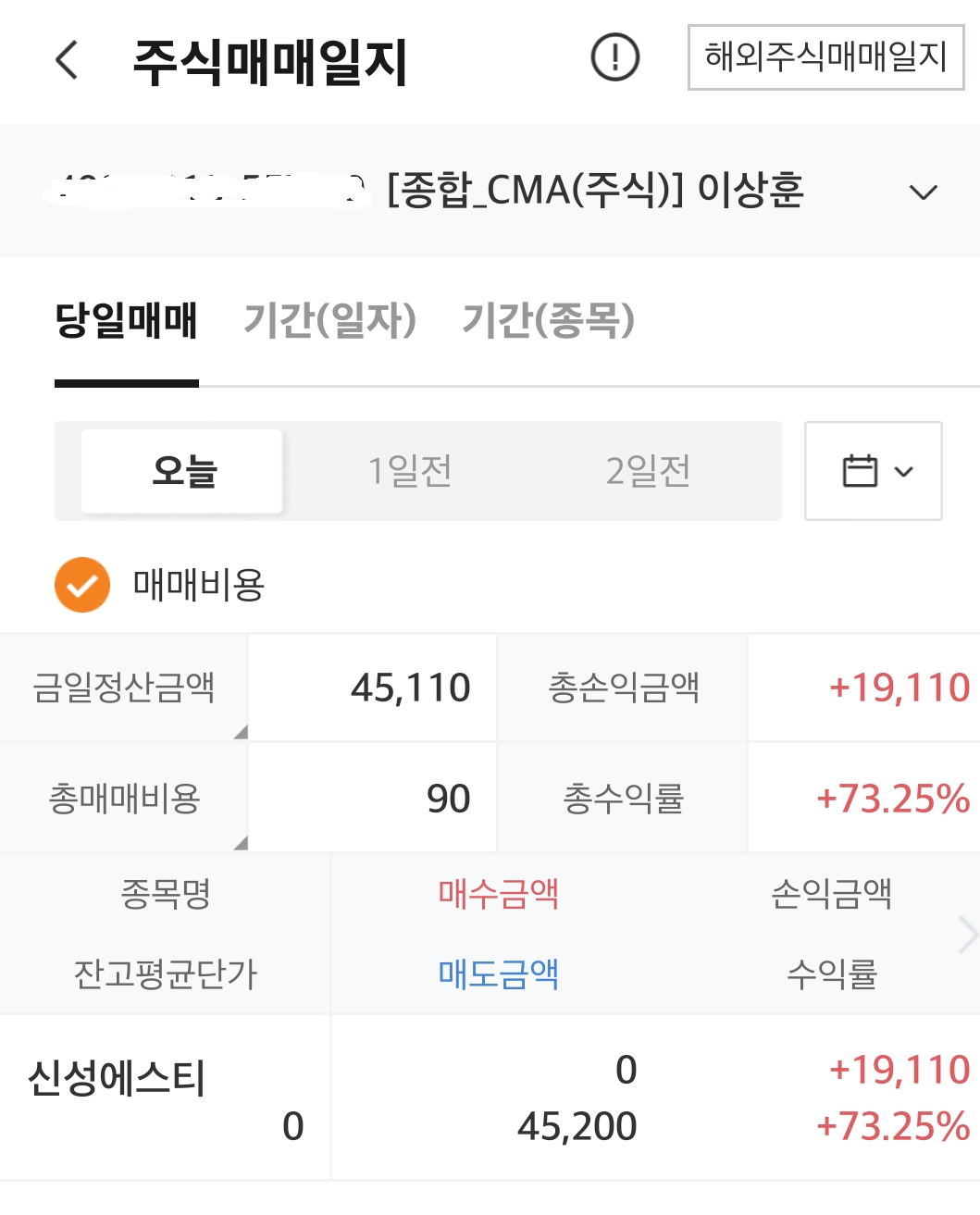Open the calendar date picker icon
The height and width of the screenshot is (1215, 980).
[x=860, y=471]
